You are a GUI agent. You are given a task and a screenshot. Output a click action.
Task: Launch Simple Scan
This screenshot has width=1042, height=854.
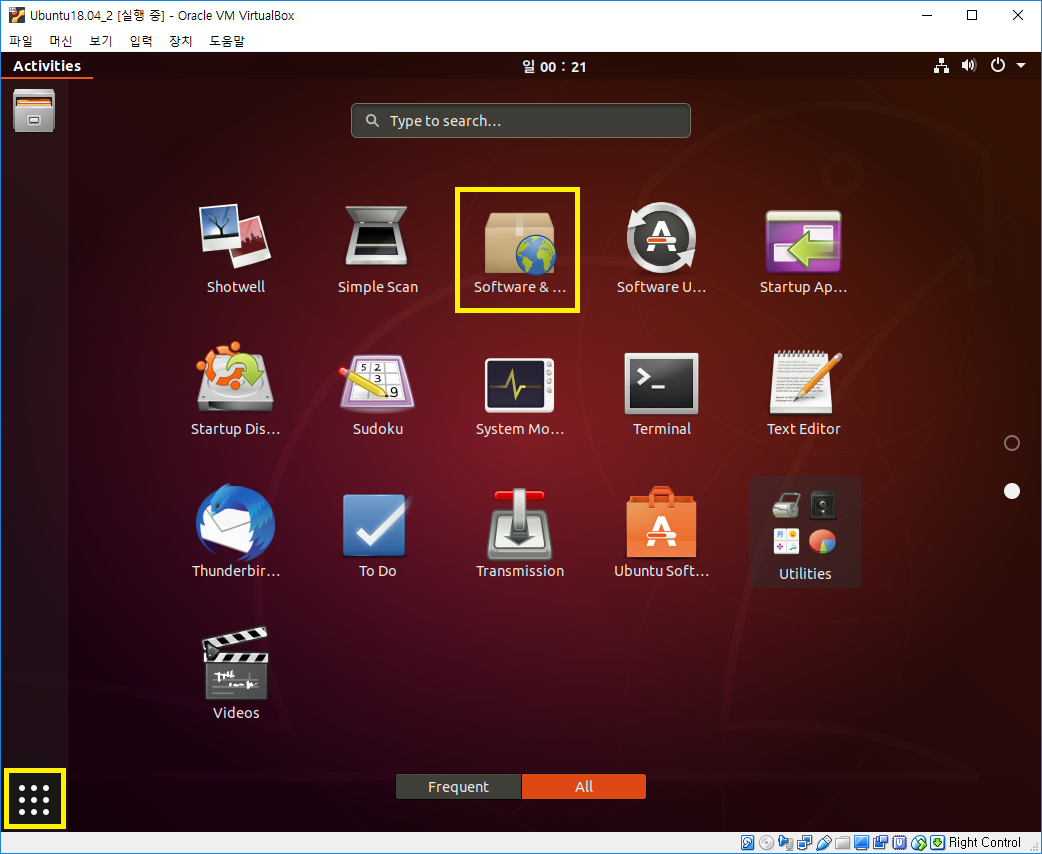[377, 249]
